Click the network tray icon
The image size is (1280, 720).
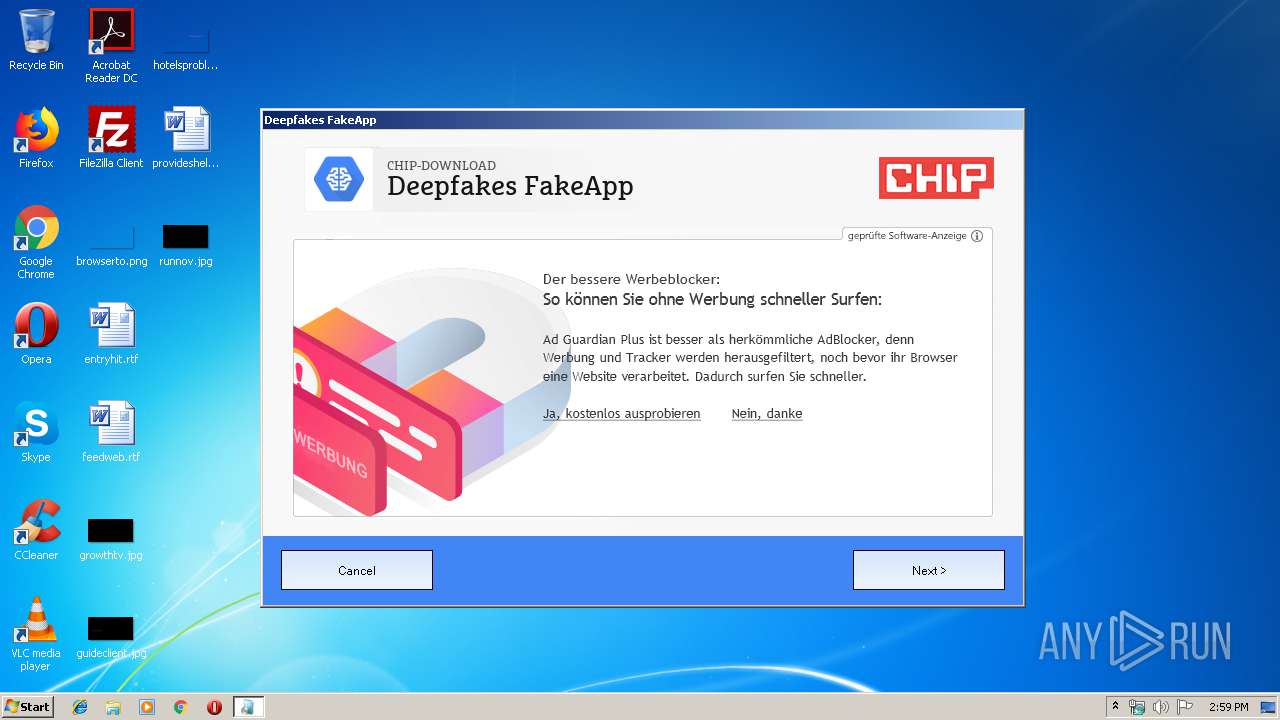click(1137, 707)
